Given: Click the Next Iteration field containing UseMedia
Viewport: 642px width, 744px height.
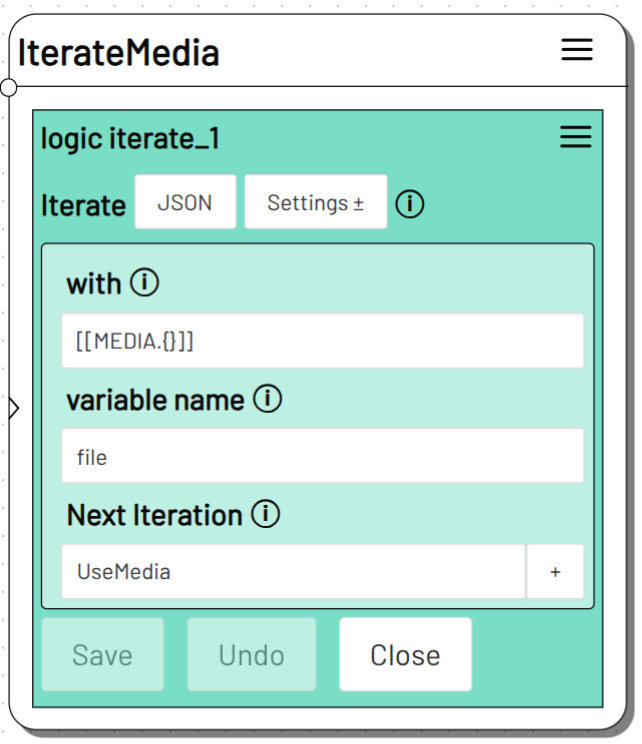Looking at the screenshot, I should click(293, 572).
